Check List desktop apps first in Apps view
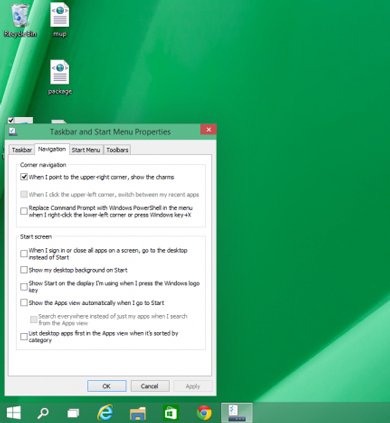Screen dimensions: 390x423 24,337
